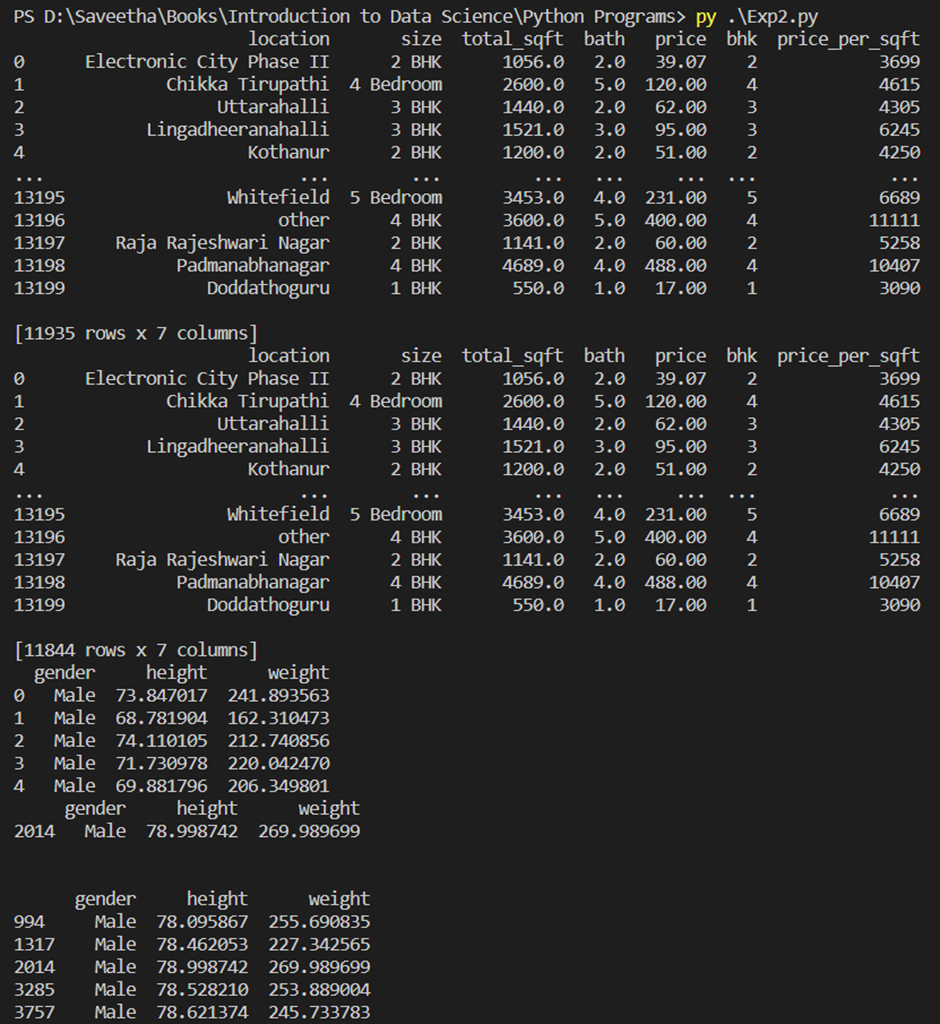
Task: Select the gender column header
Action: tap(65, 672)
